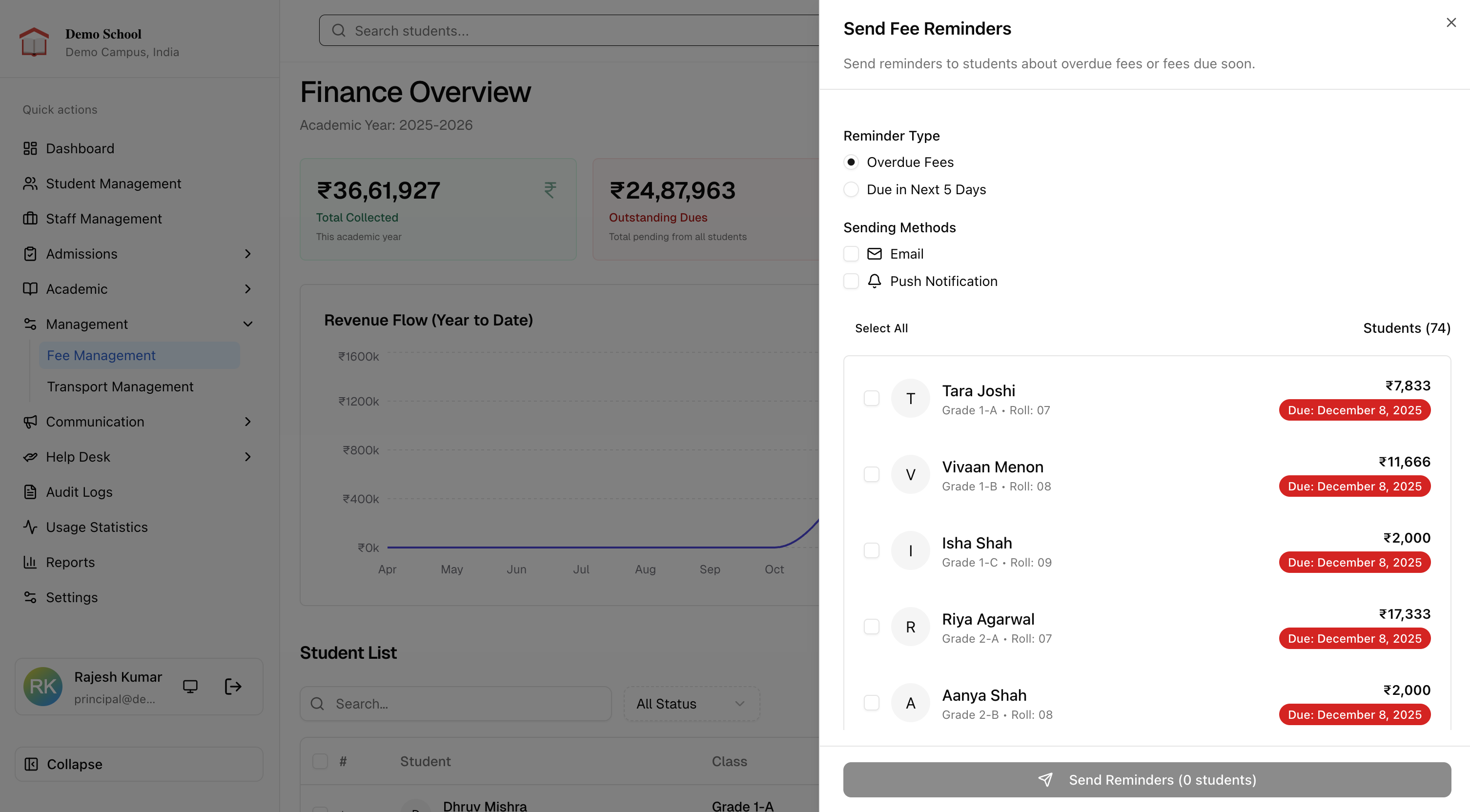Viewport: 1470px width, 812px height.
Task: Close the Send Fee Reminders panel
Action: pyautogui.click(x=1450, y=22)
